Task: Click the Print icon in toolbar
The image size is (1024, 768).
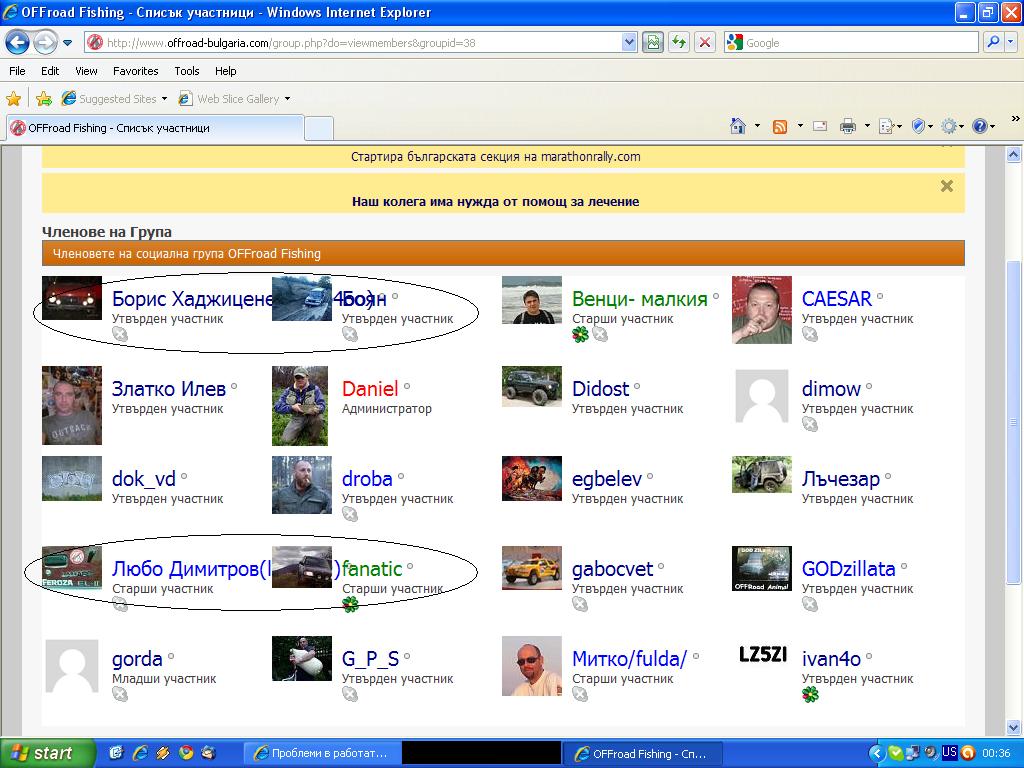Action: point(847,126)
